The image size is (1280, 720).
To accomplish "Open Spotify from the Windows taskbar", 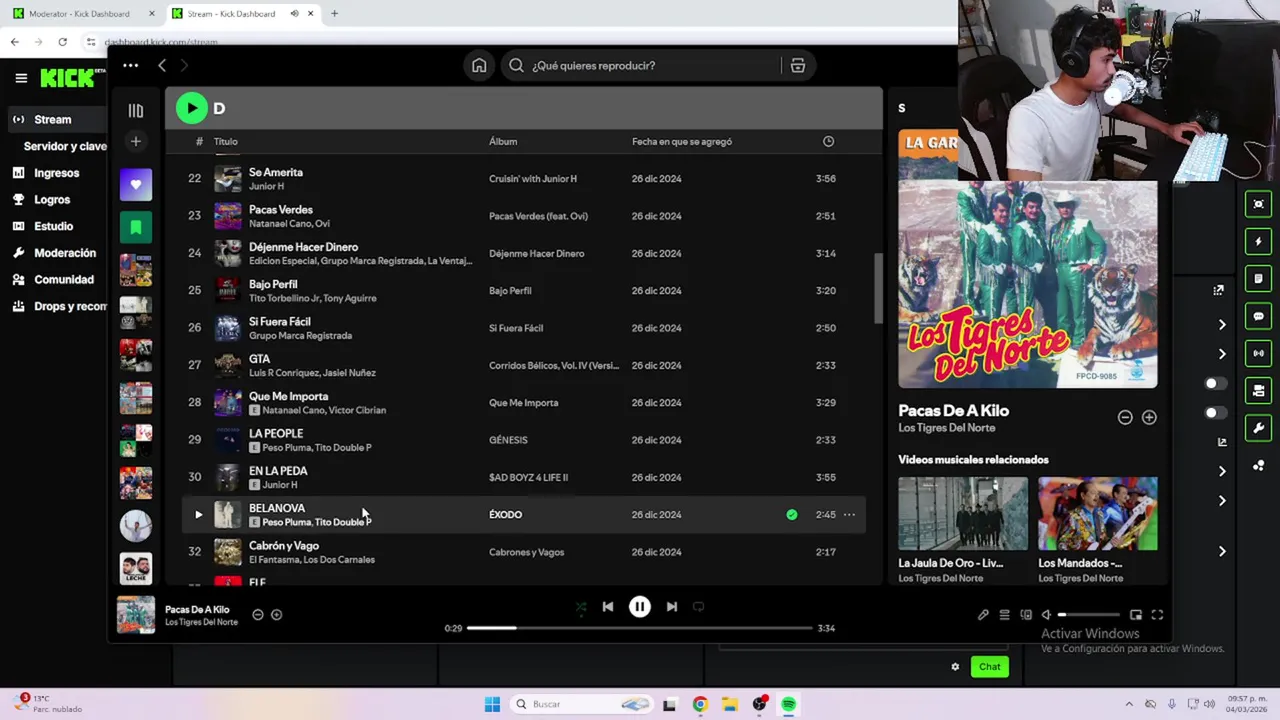I will coord(789,704).
